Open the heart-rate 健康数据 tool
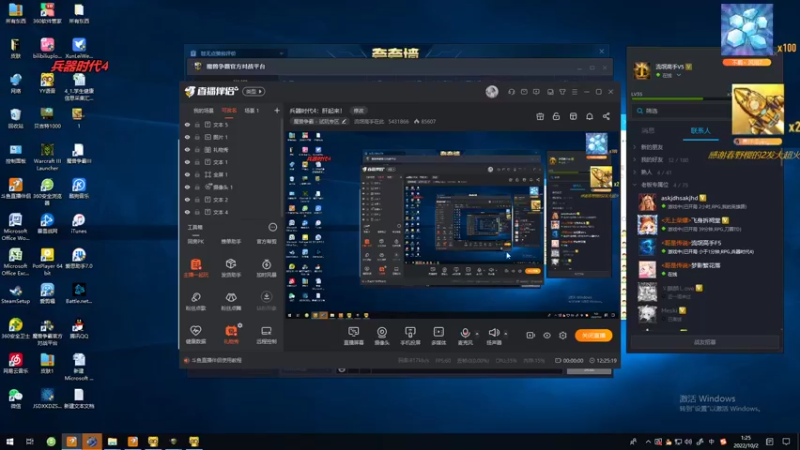Viewport: 800px width, 450px height. tap(196, 334)
